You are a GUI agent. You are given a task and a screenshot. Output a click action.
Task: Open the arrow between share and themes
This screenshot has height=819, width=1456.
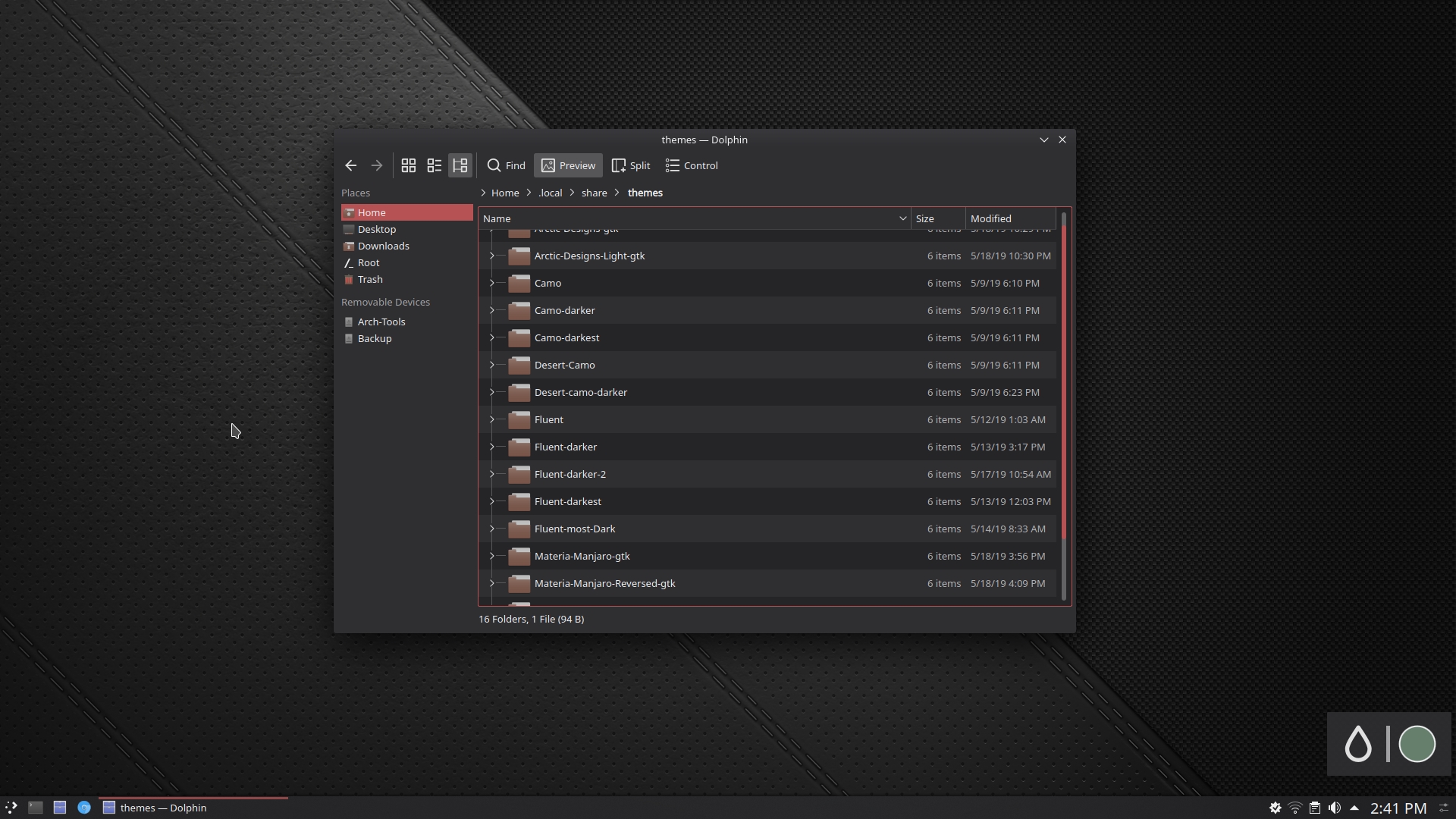(x=617, y=193)
